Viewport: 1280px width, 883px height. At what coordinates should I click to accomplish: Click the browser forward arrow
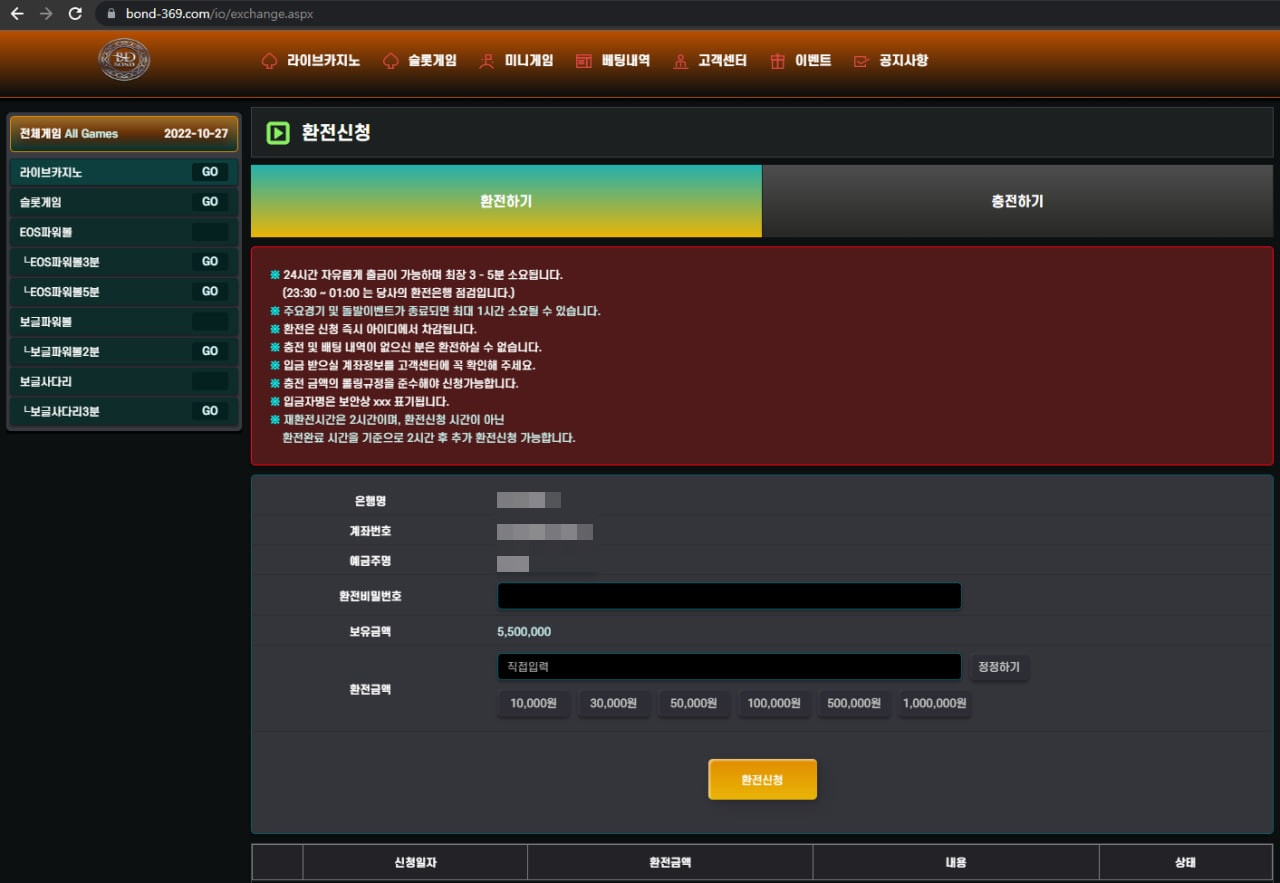pos(45,14)
